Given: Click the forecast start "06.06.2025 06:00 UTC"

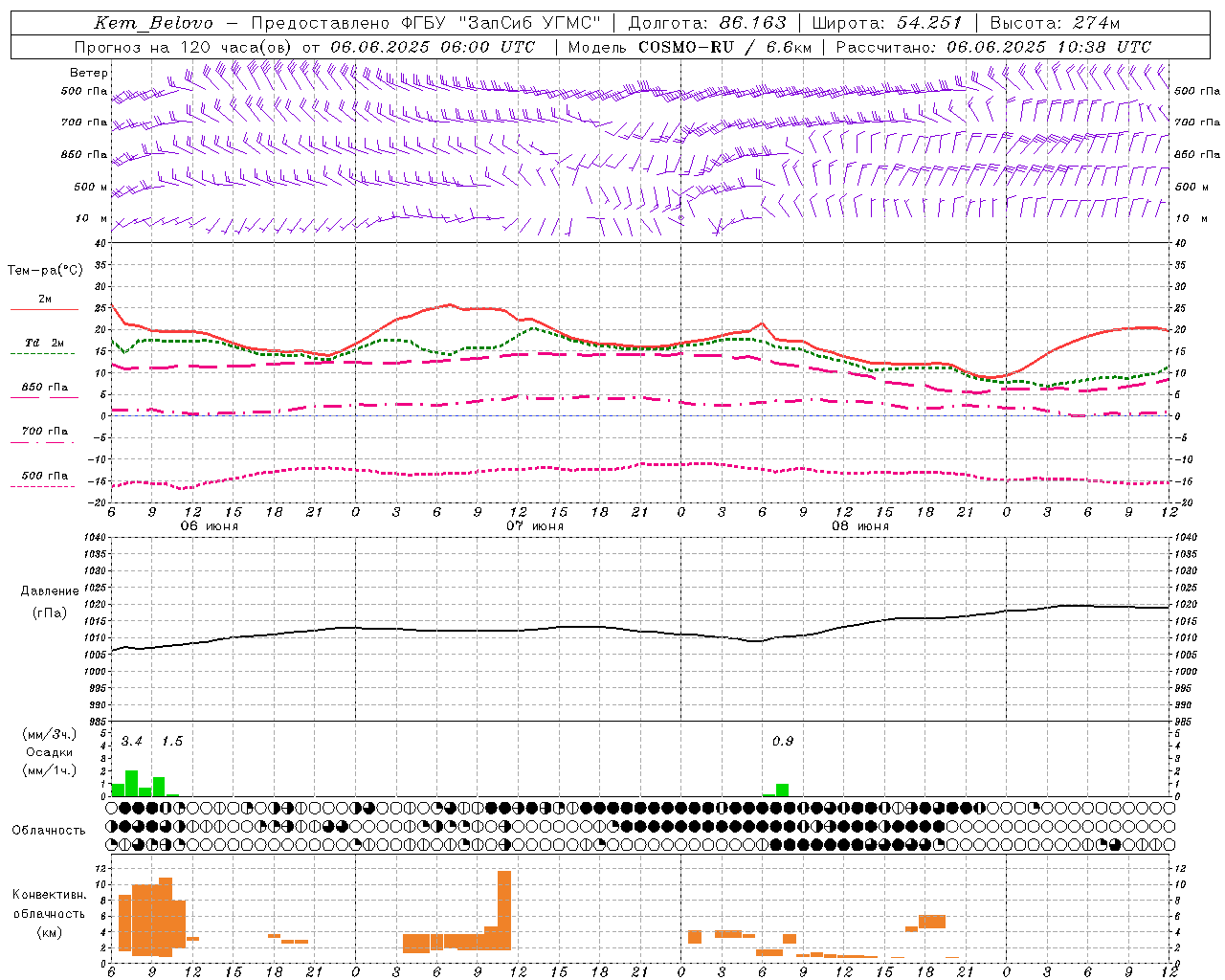Looking at the screenshot, I should [433, 47].
